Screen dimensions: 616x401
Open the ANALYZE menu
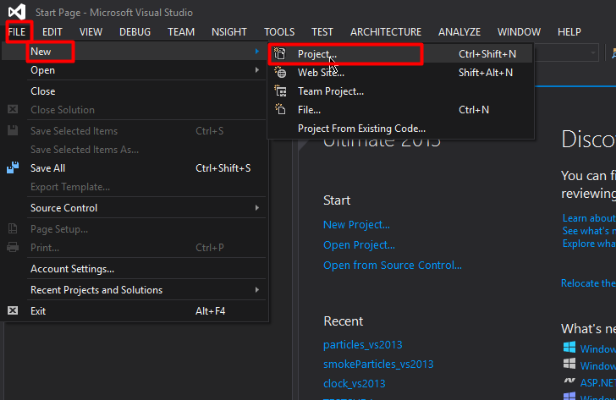pos(459,32)
